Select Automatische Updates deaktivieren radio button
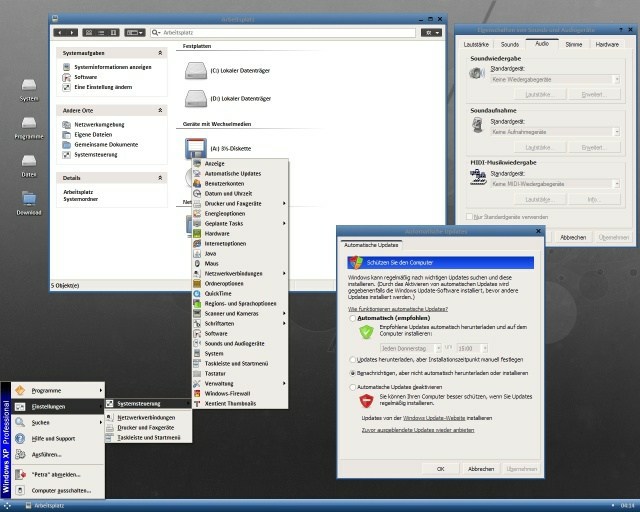 (353, 387)
